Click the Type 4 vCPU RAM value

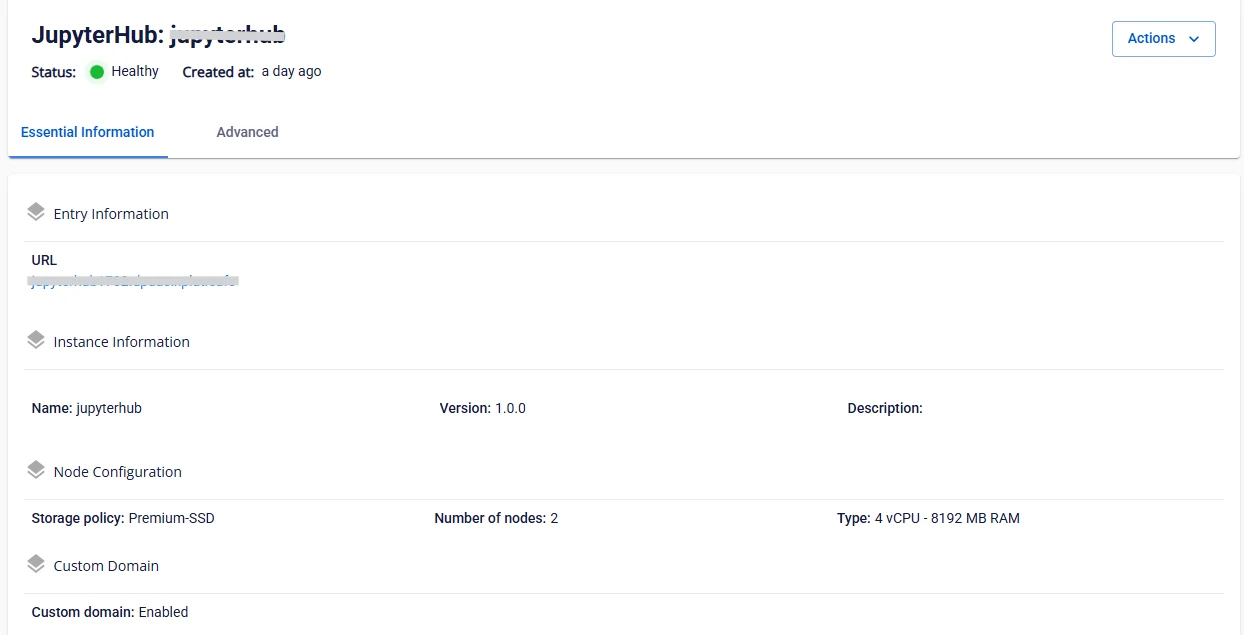[x=947, y=518]
